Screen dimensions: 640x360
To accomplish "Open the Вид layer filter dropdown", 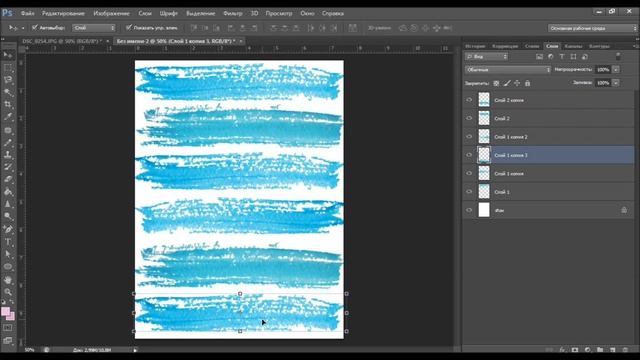I will pos(487,57).
